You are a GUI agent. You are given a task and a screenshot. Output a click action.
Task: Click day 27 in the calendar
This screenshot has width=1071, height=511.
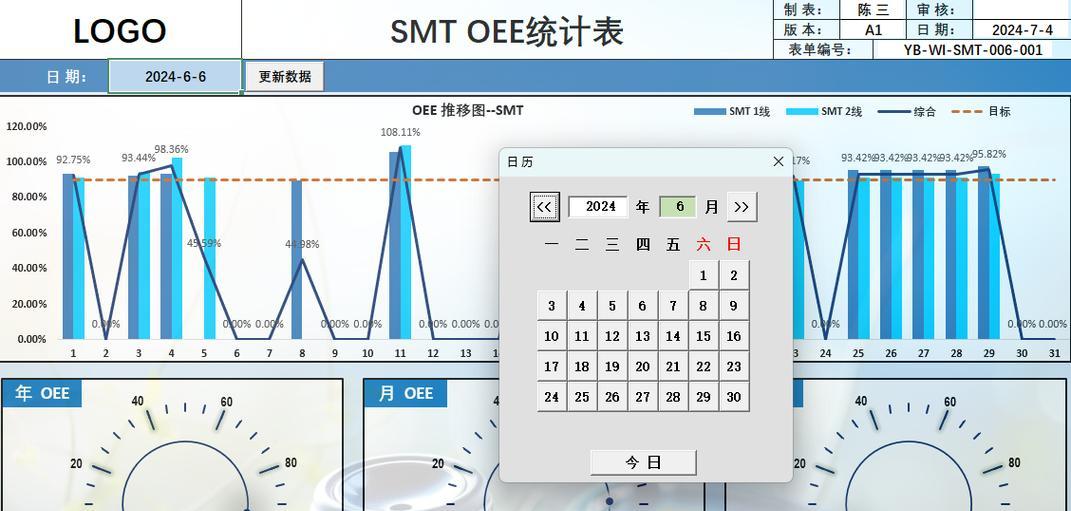coord(643,397)
